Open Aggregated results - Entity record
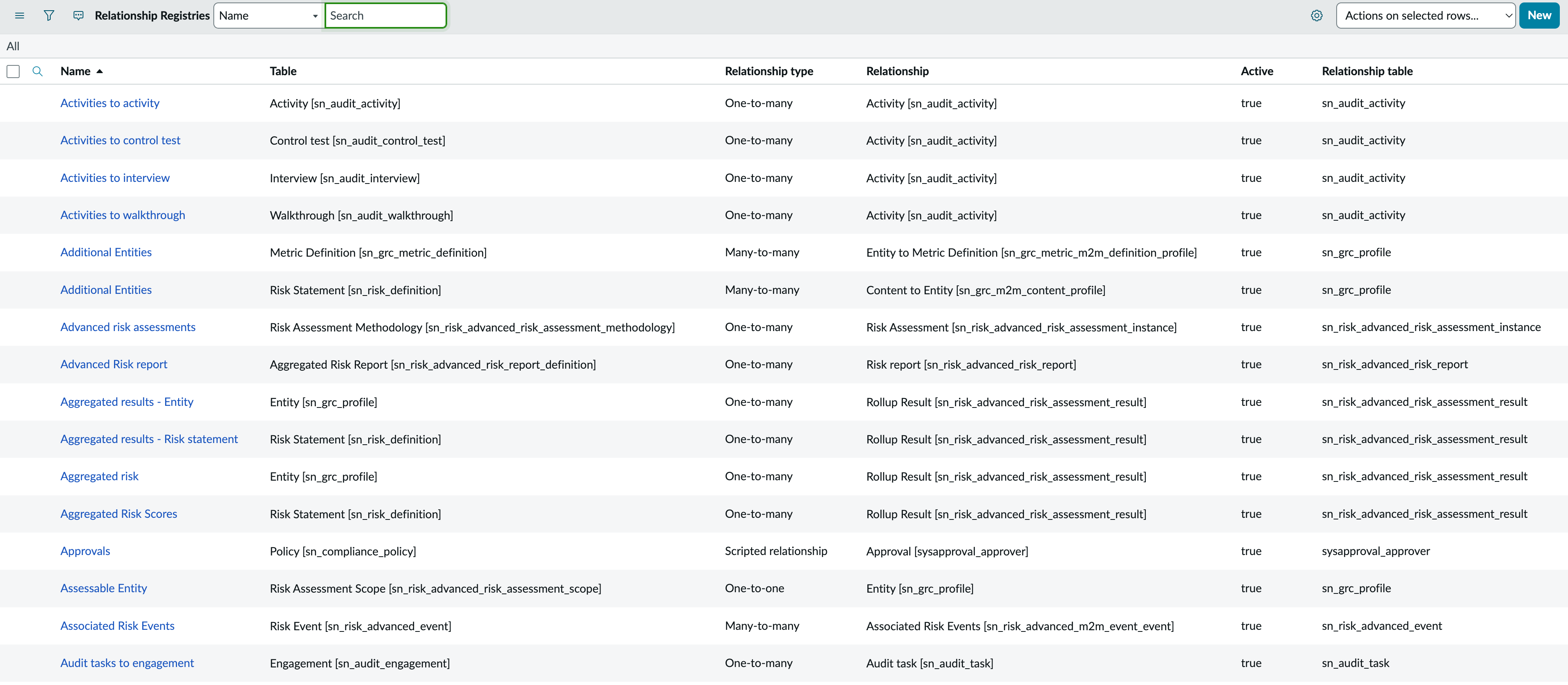Viewport: 1568px width, 685px height. point(127,402)
